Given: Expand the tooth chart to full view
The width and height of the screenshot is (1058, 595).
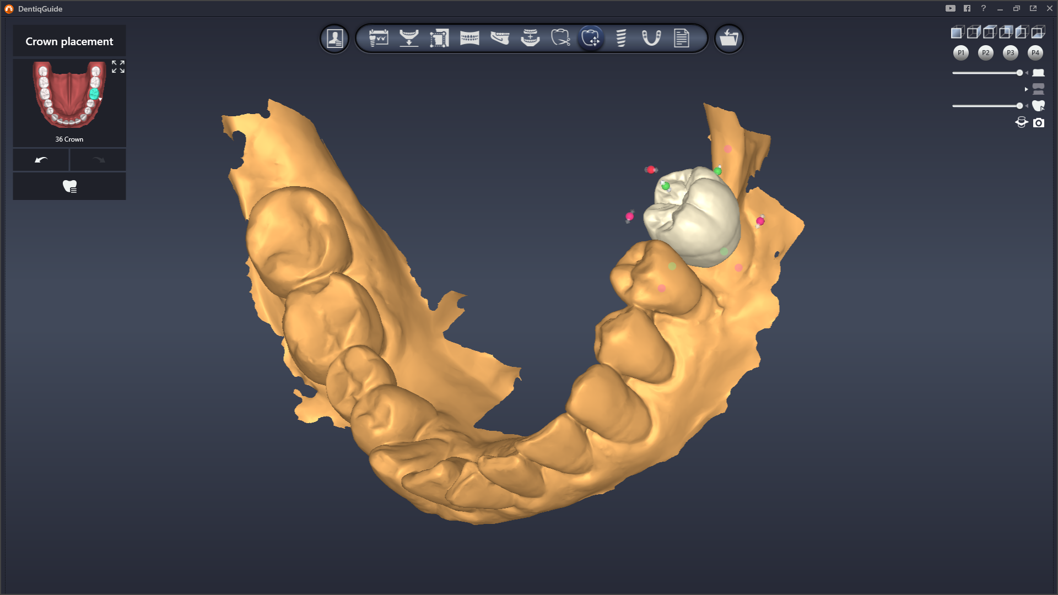Looking at the screenshot, I should pyautogui.click(x=118, y=67).
